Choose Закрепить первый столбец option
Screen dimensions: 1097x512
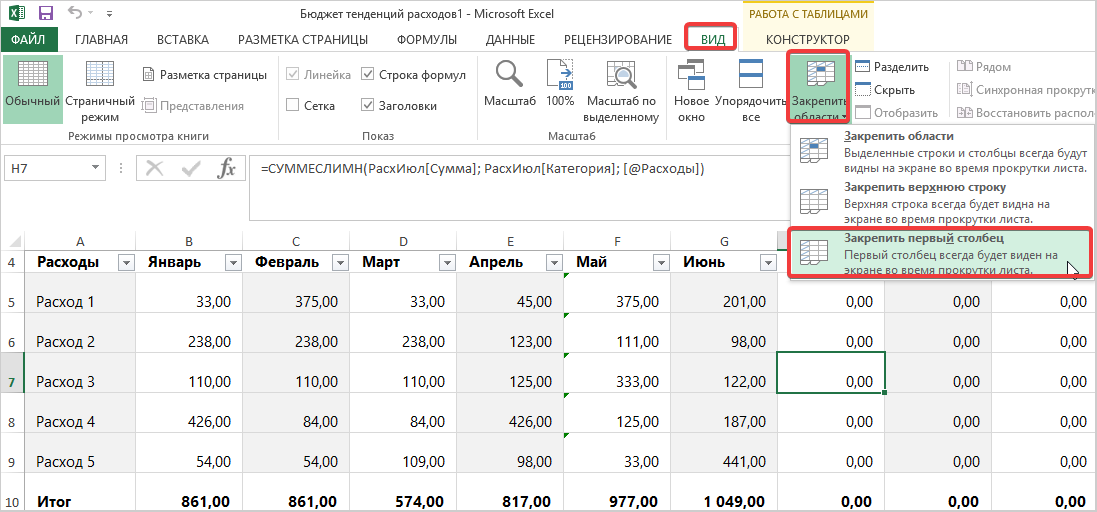(x=942, y=253)
